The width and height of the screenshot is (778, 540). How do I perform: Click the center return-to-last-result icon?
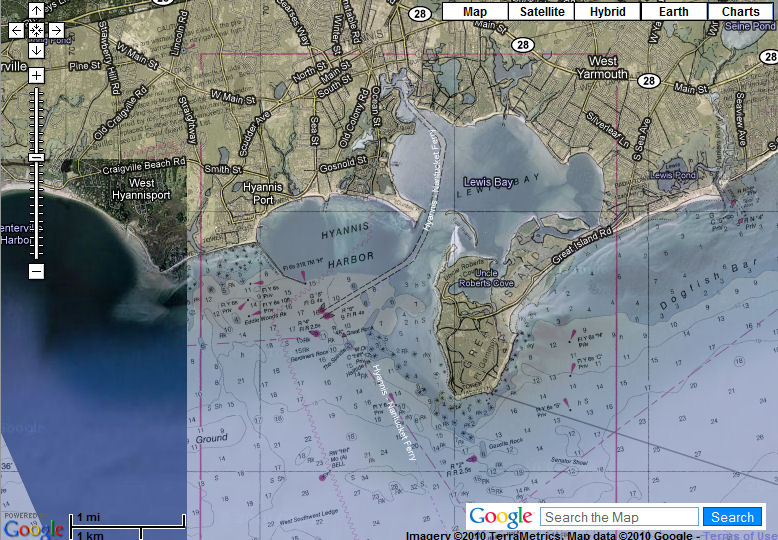point(36,30)
